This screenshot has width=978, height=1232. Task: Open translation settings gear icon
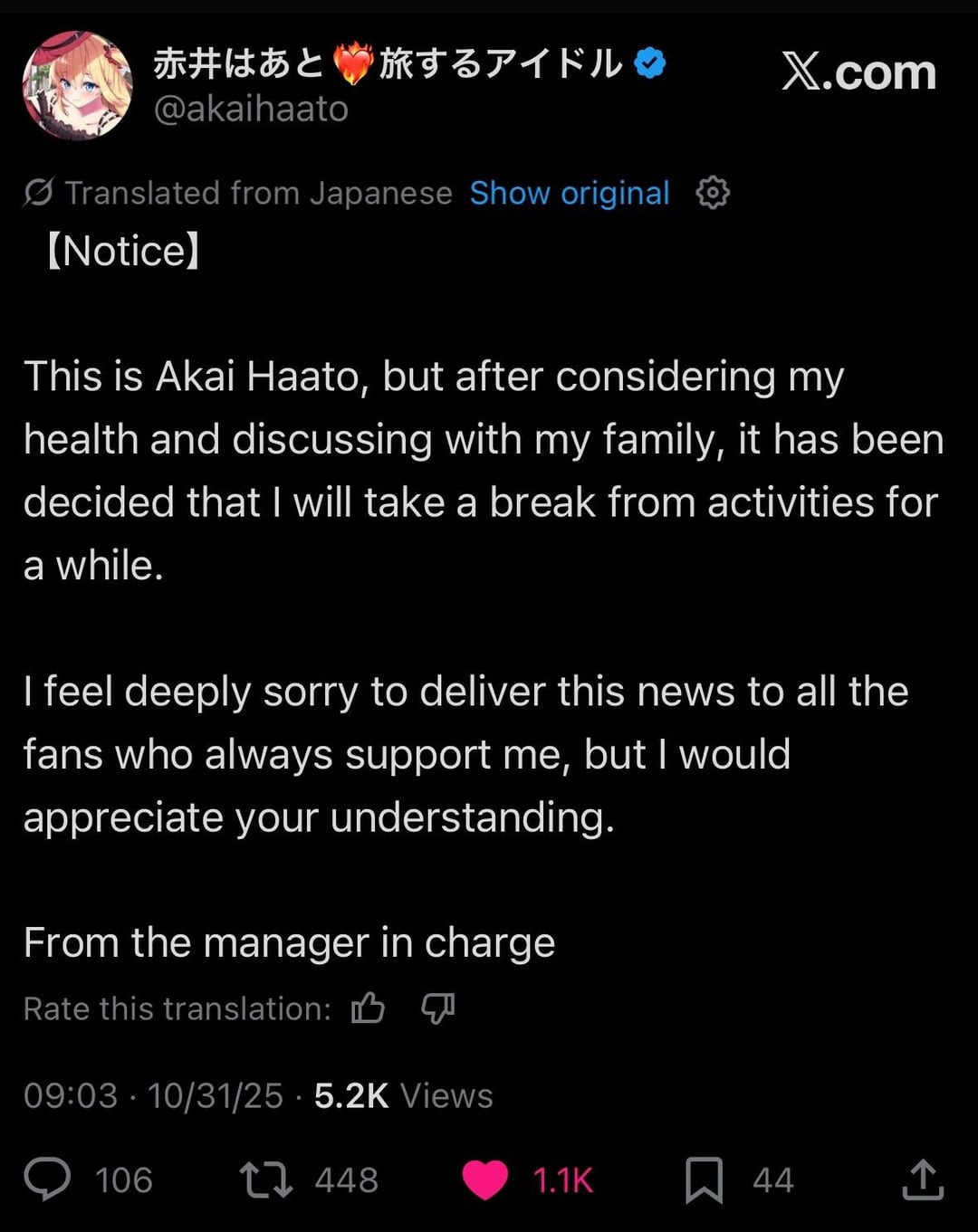point(713,193)
